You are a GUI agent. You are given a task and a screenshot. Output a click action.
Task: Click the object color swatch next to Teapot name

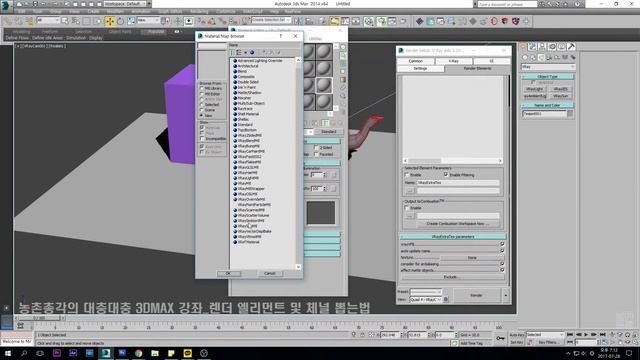click(x=570, y=114)
